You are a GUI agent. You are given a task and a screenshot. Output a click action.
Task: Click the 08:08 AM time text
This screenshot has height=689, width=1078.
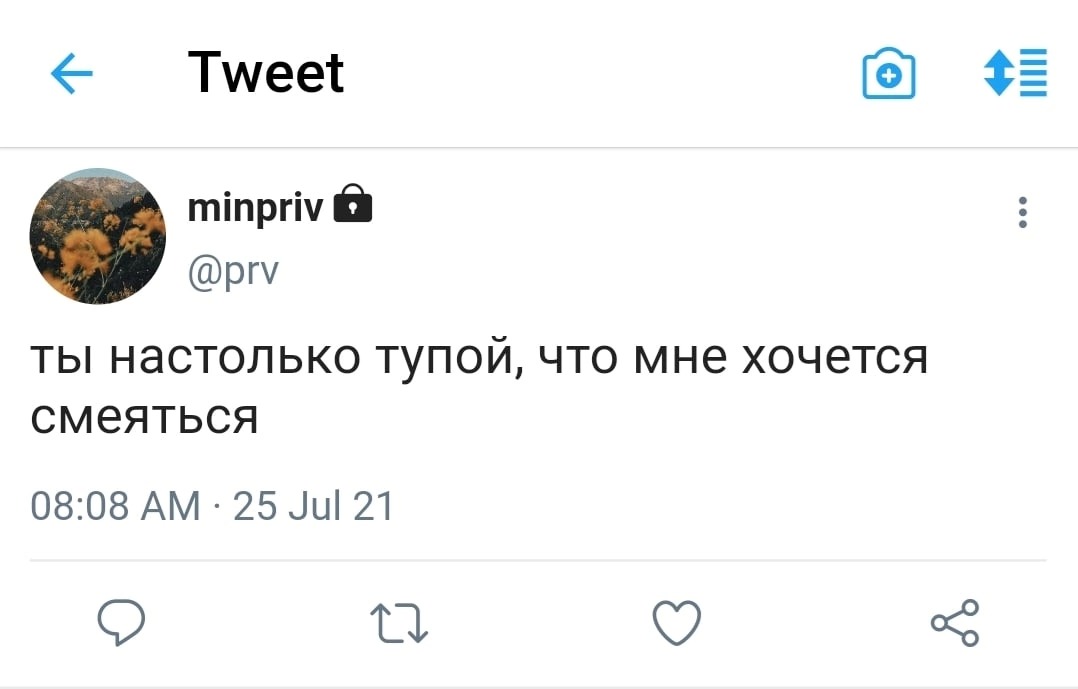[116, 506]
